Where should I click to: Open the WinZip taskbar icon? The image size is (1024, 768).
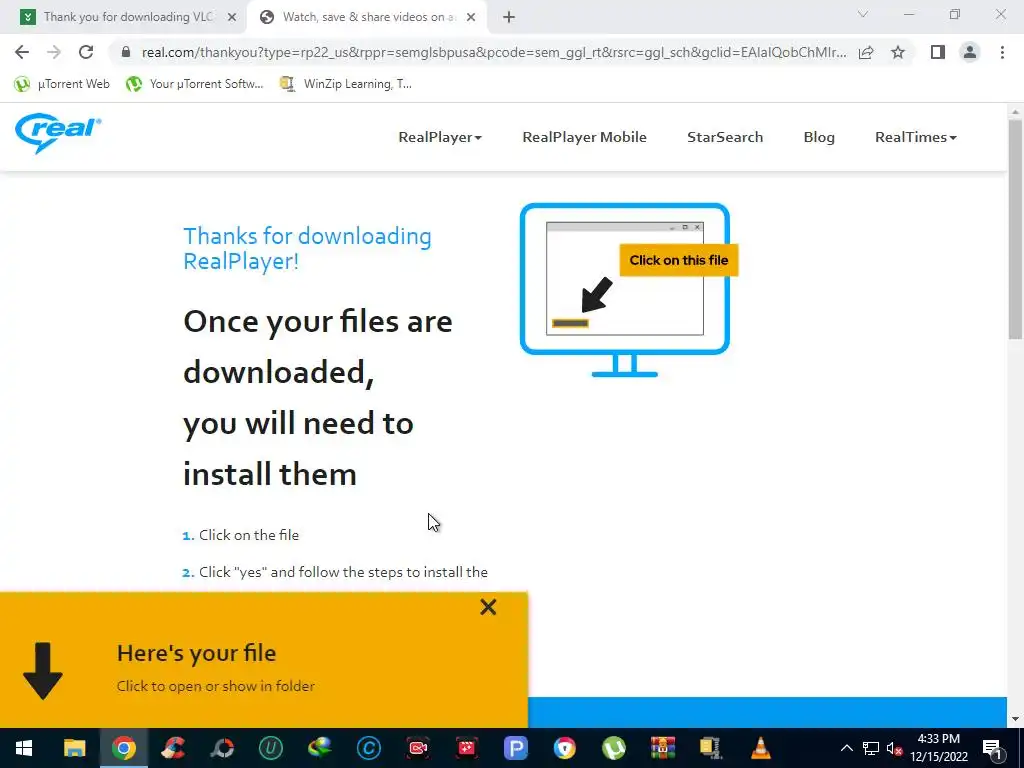point(711,748)
